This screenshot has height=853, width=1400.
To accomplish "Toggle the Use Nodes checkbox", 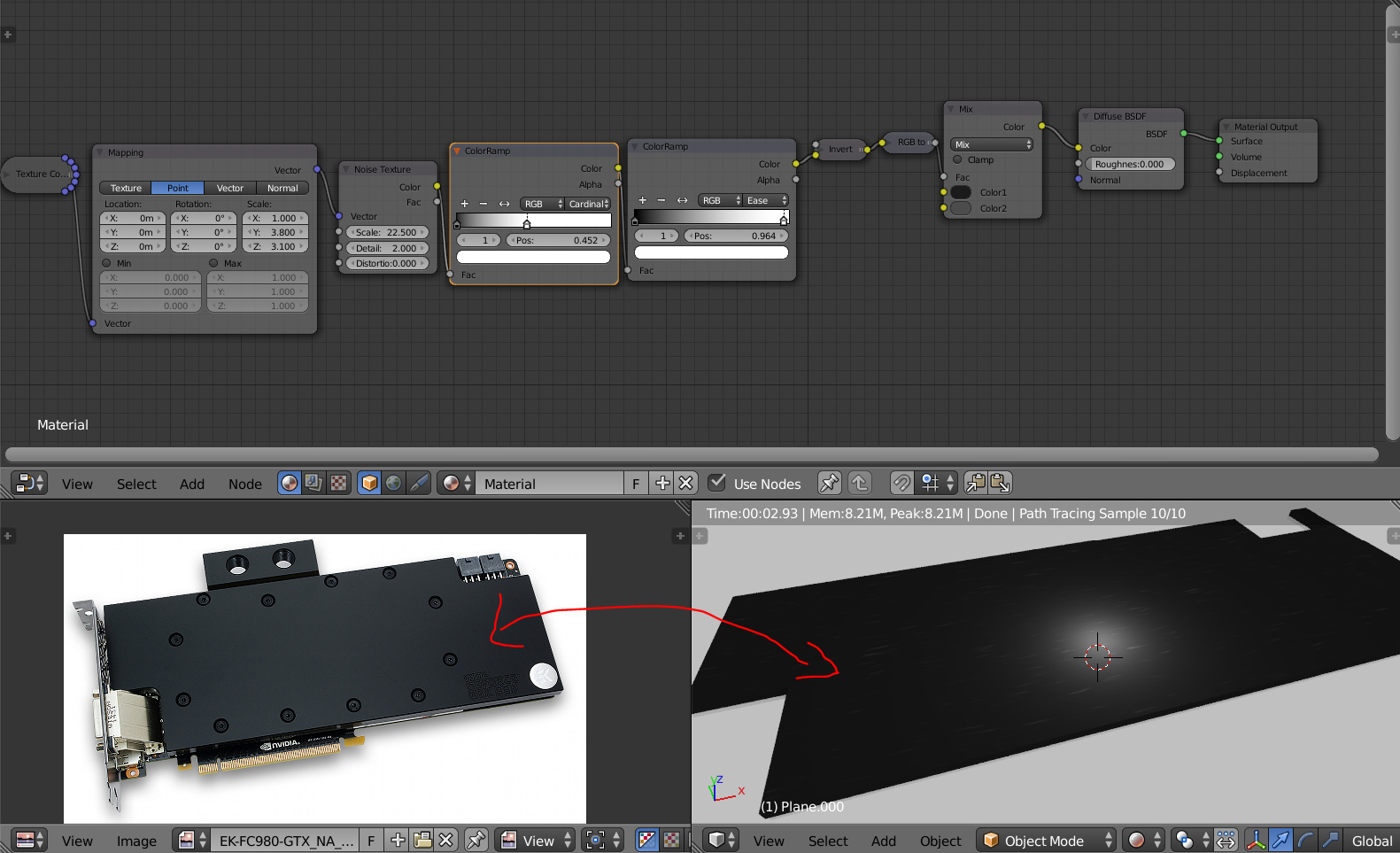I will click(717, 483).
